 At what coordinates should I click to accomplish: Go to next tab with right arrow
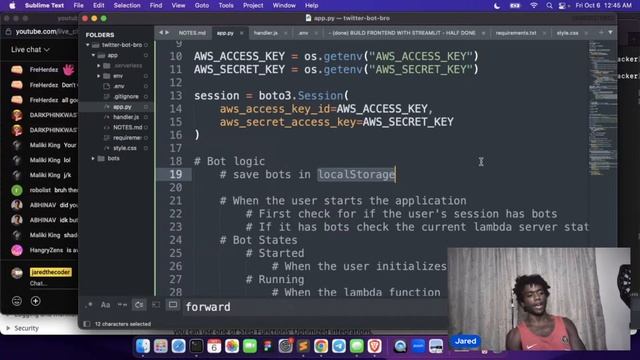(x=167, y=33)
